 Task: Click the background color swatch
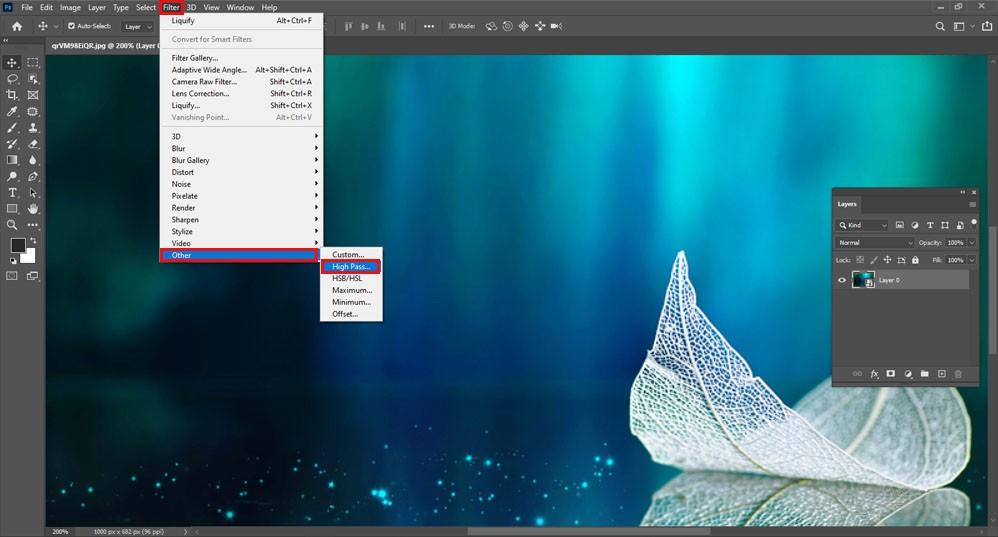(29, 256)
